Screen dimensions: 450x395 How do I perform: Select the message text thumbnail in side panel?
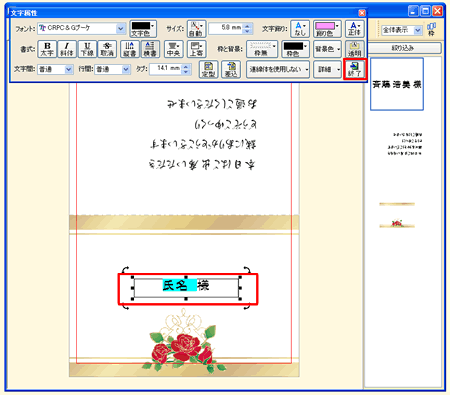405,144
